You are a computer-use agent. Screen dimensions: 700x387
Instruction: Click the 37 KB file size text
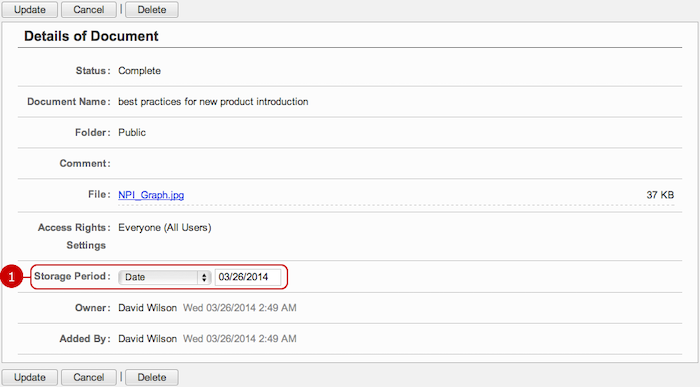660,195
